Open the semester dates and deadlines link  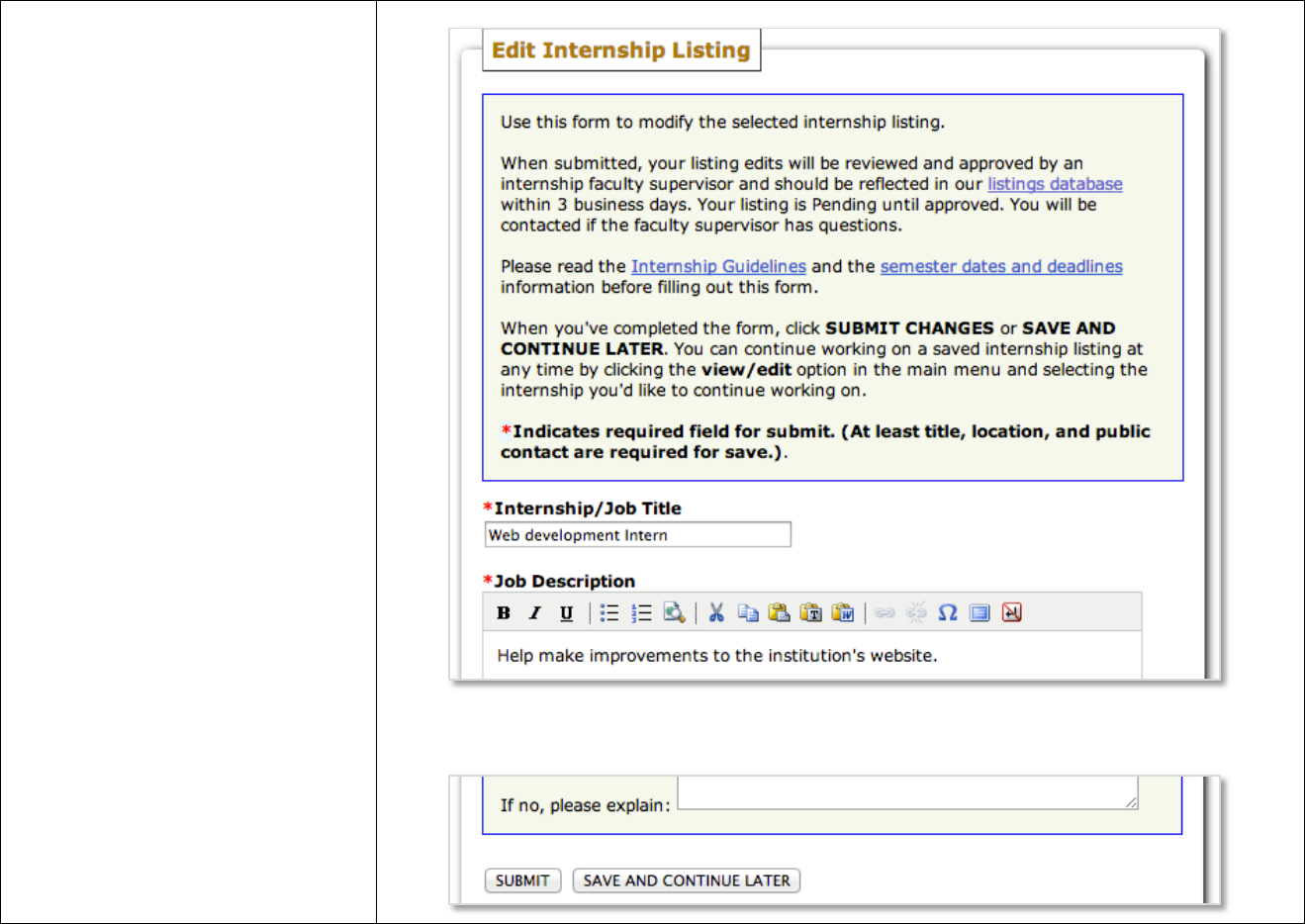pos(1001,266)
